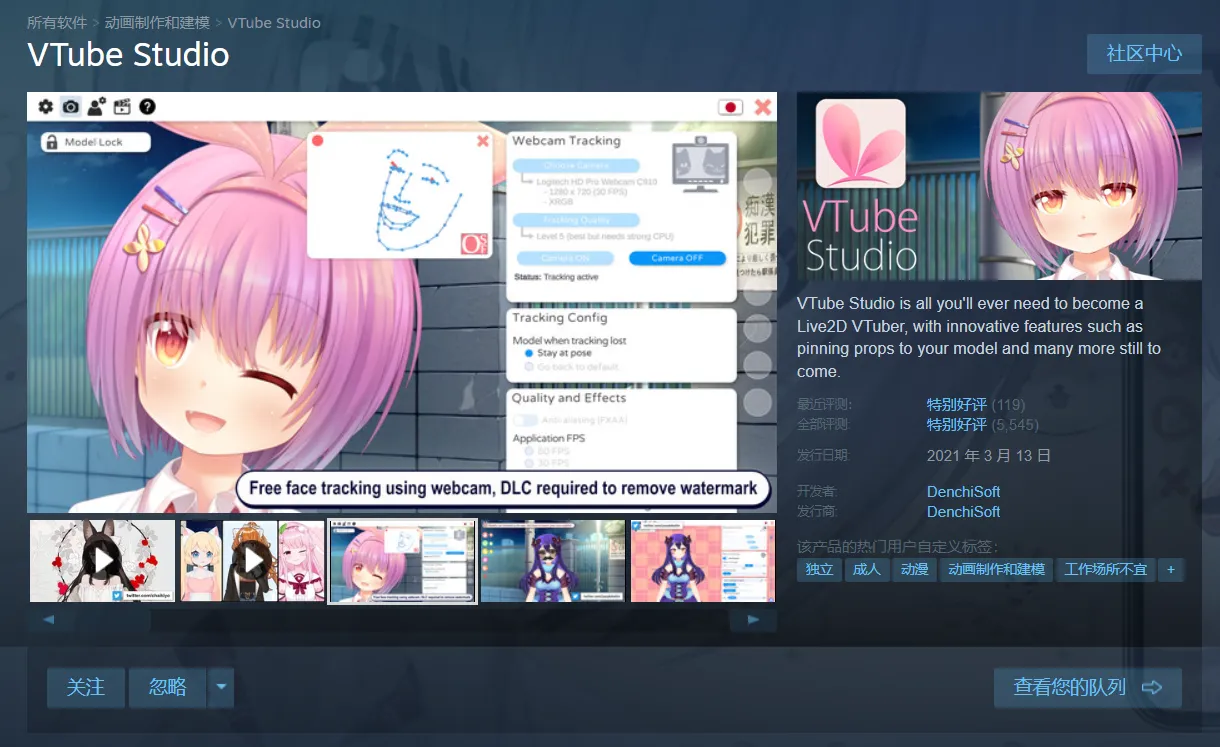Viewport: 1220px width, 747px height.
Task: Open the 动画制作和建模 breadcrumb link
Action: pos(157,22)
